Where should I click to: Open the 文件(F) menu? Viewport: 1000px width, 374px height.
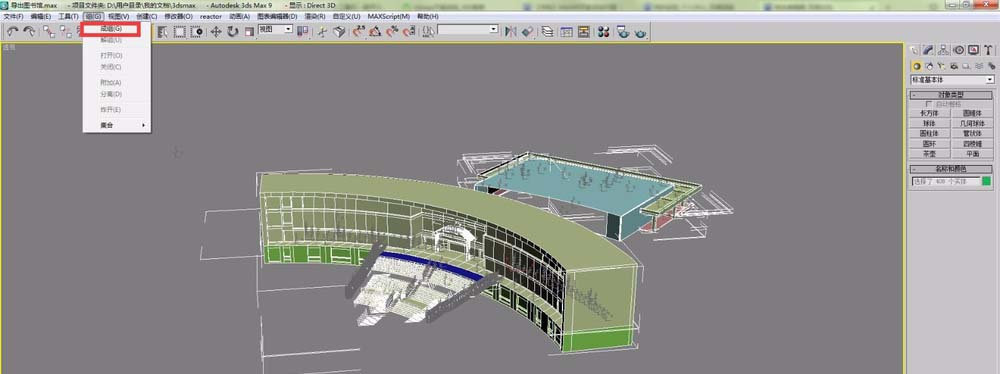pyautogui.click(x=13, y=16)
